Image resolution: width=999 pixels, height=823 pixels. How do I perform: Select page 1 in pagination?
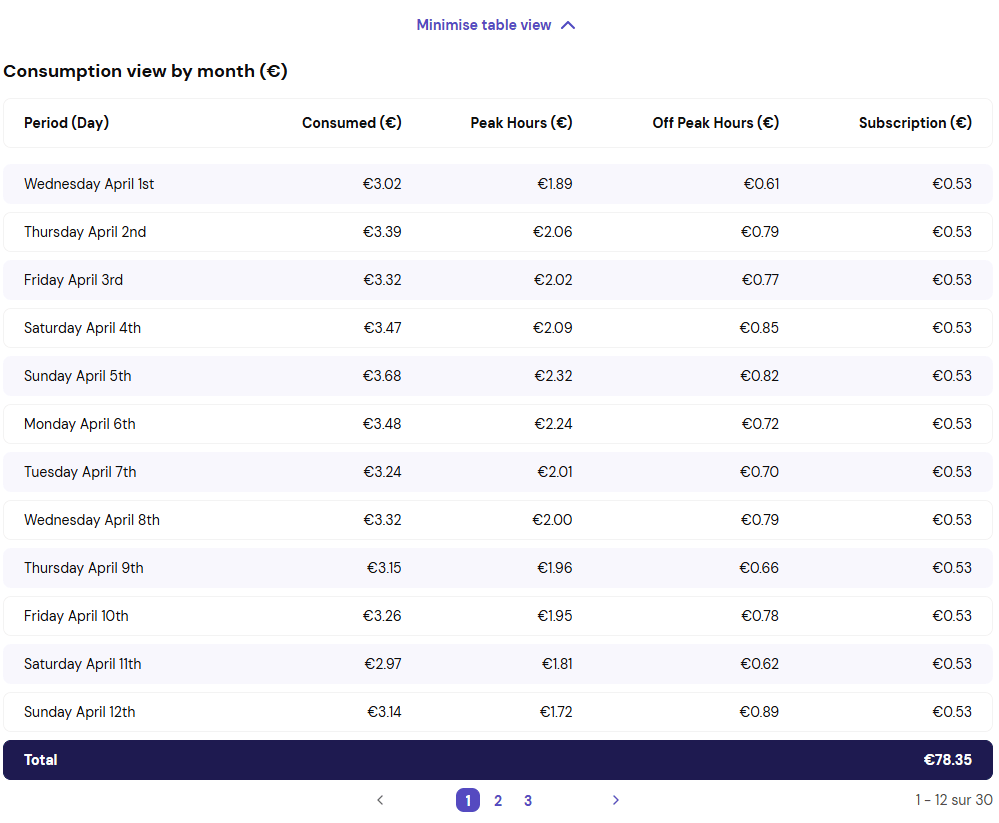point(468,800)
